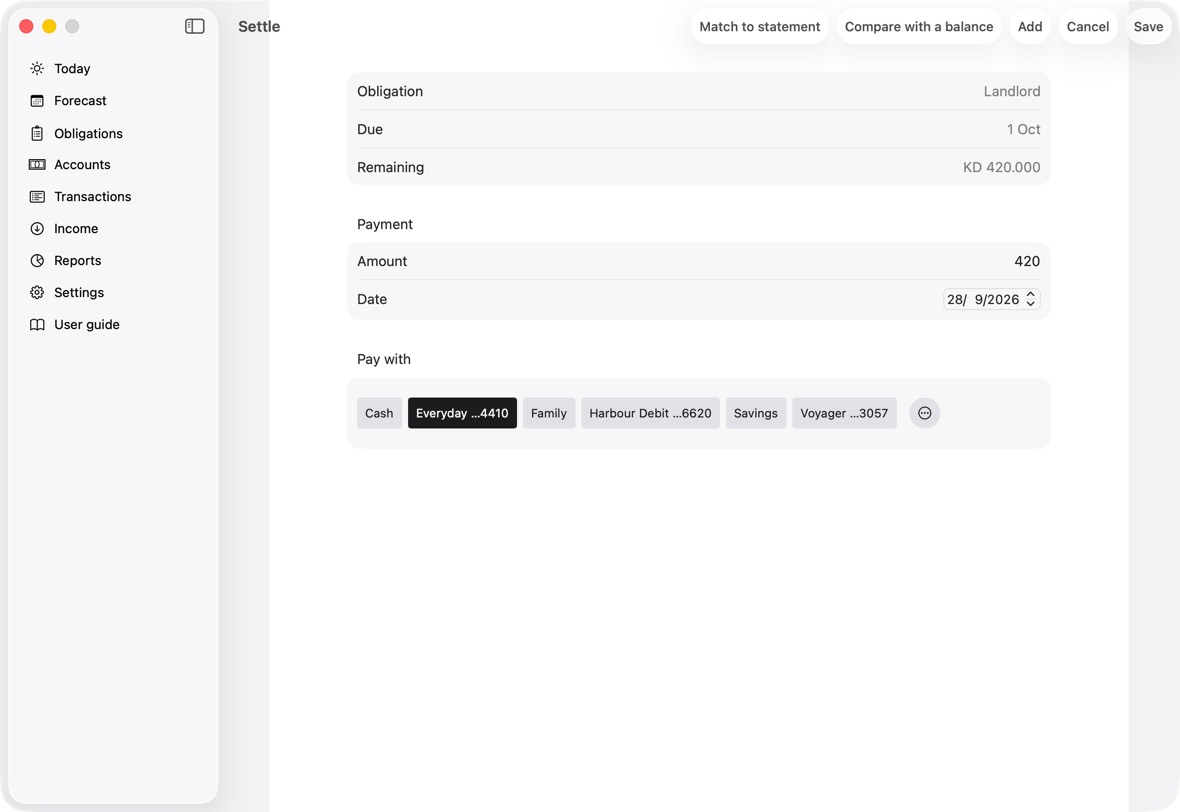This screenshot has width=1180, height=812.
Task: Pick the Voyager ...3057 account chip
Action: [844, 413]
